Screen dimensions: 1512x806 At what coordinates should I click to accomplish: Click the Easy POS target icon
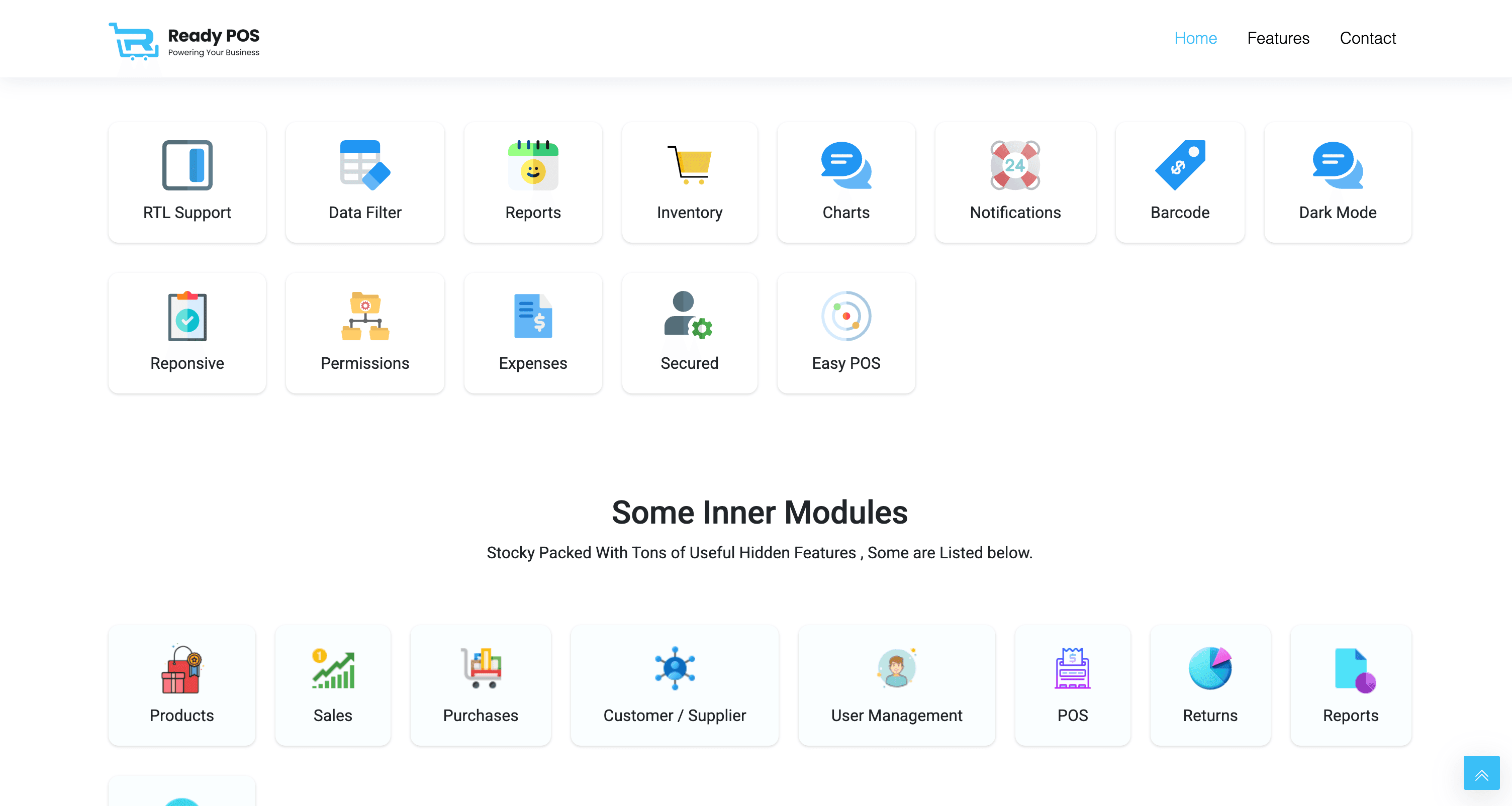click(x=846, y=316)
